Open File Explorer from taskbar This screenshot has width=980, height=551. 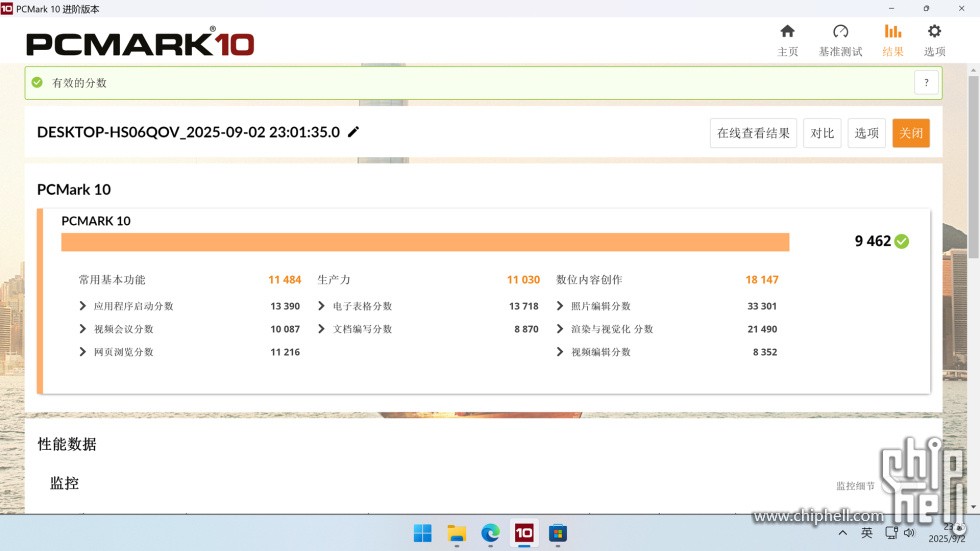point(457,533)
